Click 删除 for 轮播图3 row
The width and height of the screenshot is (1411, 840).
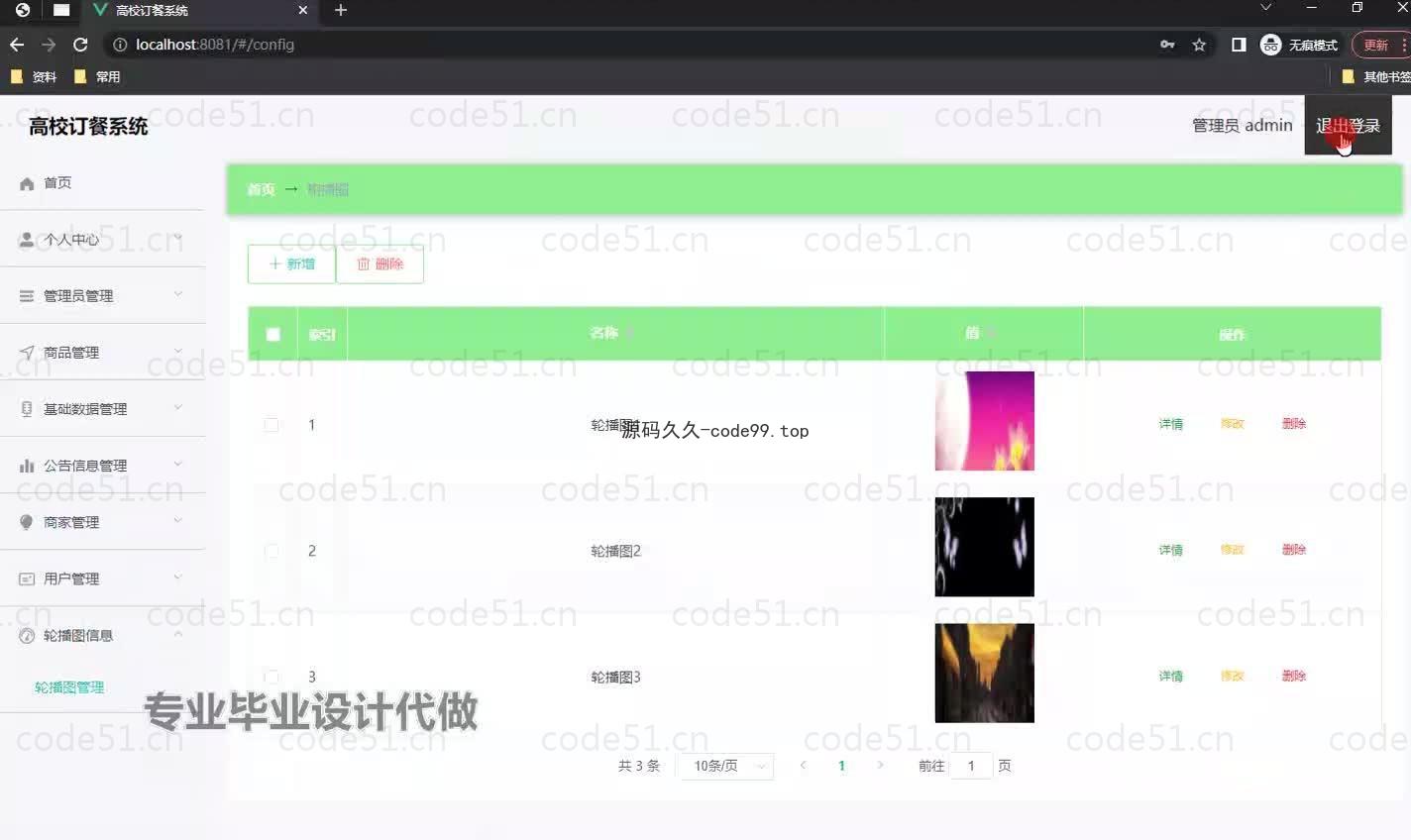tap(1294, 676)
